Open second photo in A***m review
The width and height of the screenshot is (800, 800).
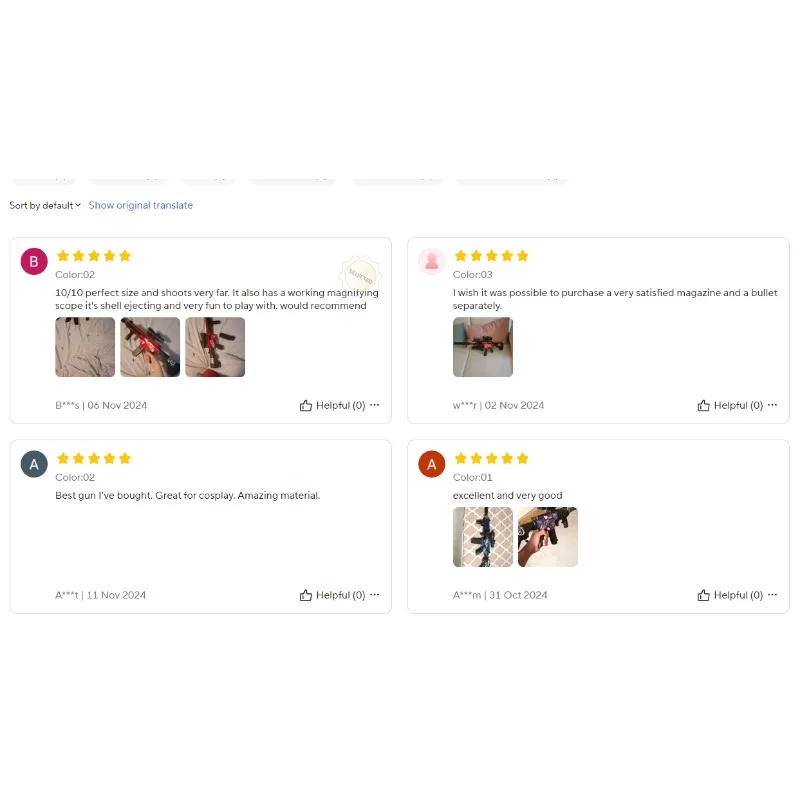pos(548,537)
